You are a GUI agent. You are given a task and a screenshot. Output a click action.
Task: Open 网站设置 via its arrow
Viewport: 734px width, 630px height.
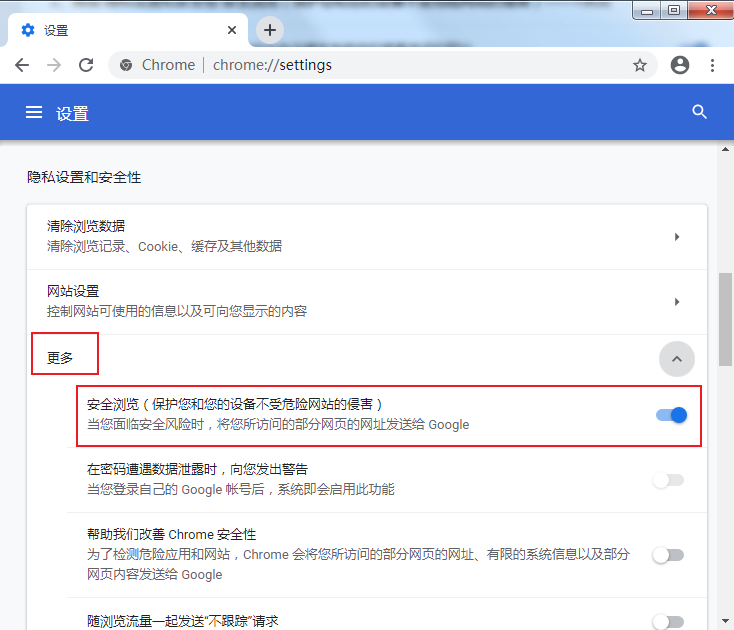point(677,302)
